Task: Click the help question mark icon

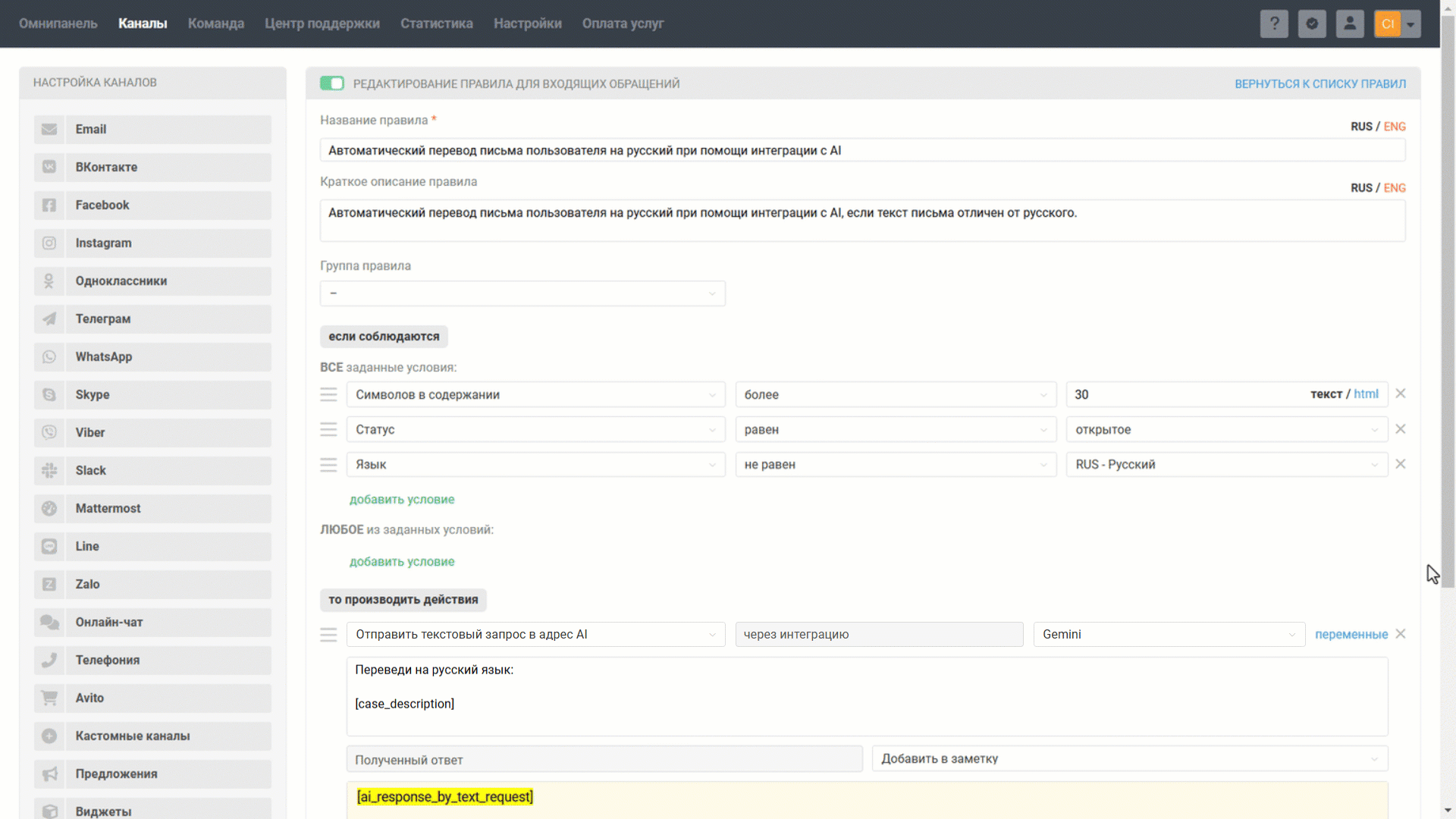Action: point(1274,24)
